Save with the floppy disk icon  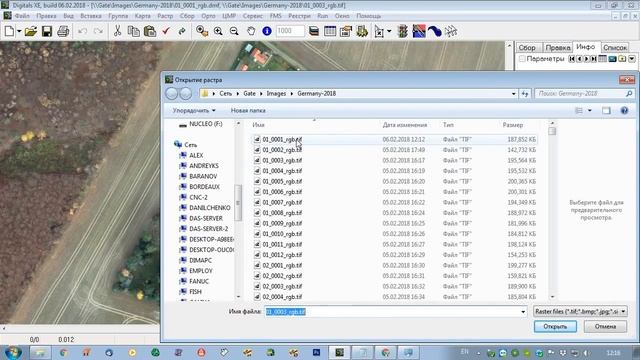47,31
